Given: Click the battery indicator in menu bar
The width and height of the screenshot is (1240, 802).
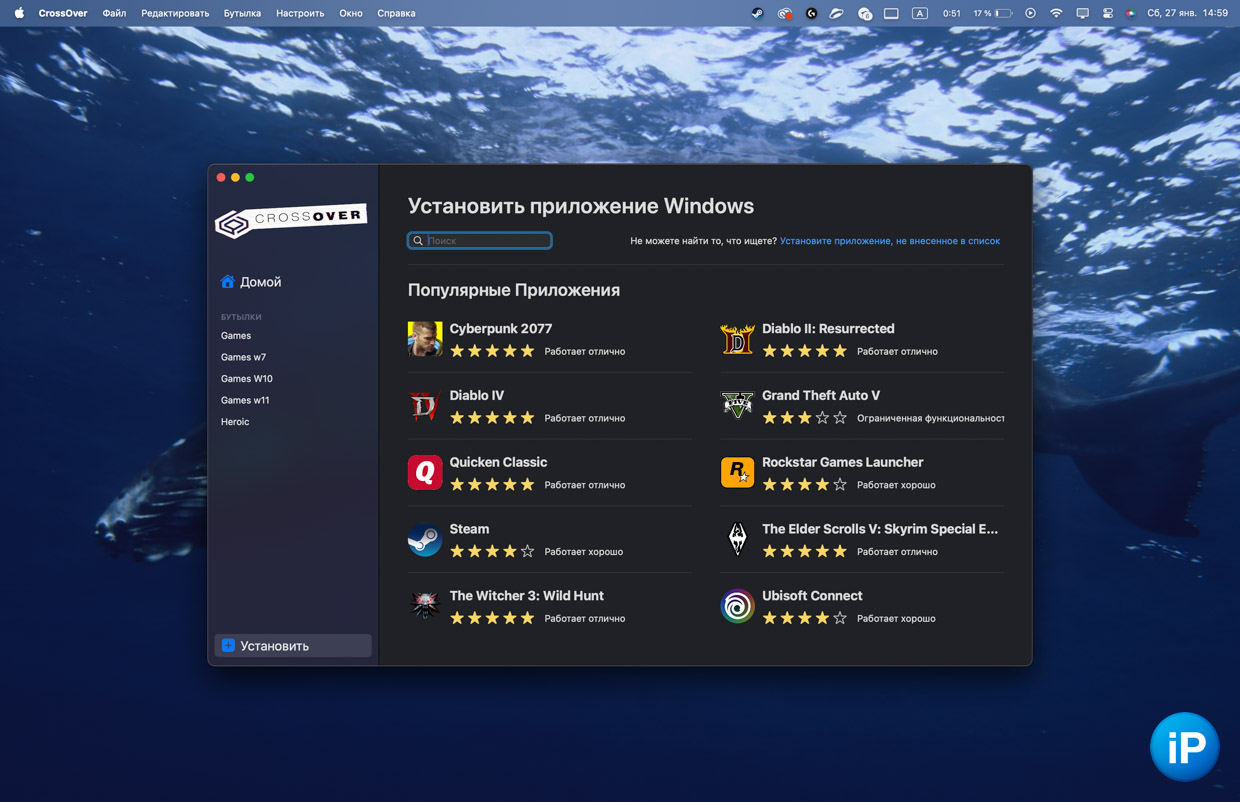Looking at the screenshot, I should pos(993,13).
